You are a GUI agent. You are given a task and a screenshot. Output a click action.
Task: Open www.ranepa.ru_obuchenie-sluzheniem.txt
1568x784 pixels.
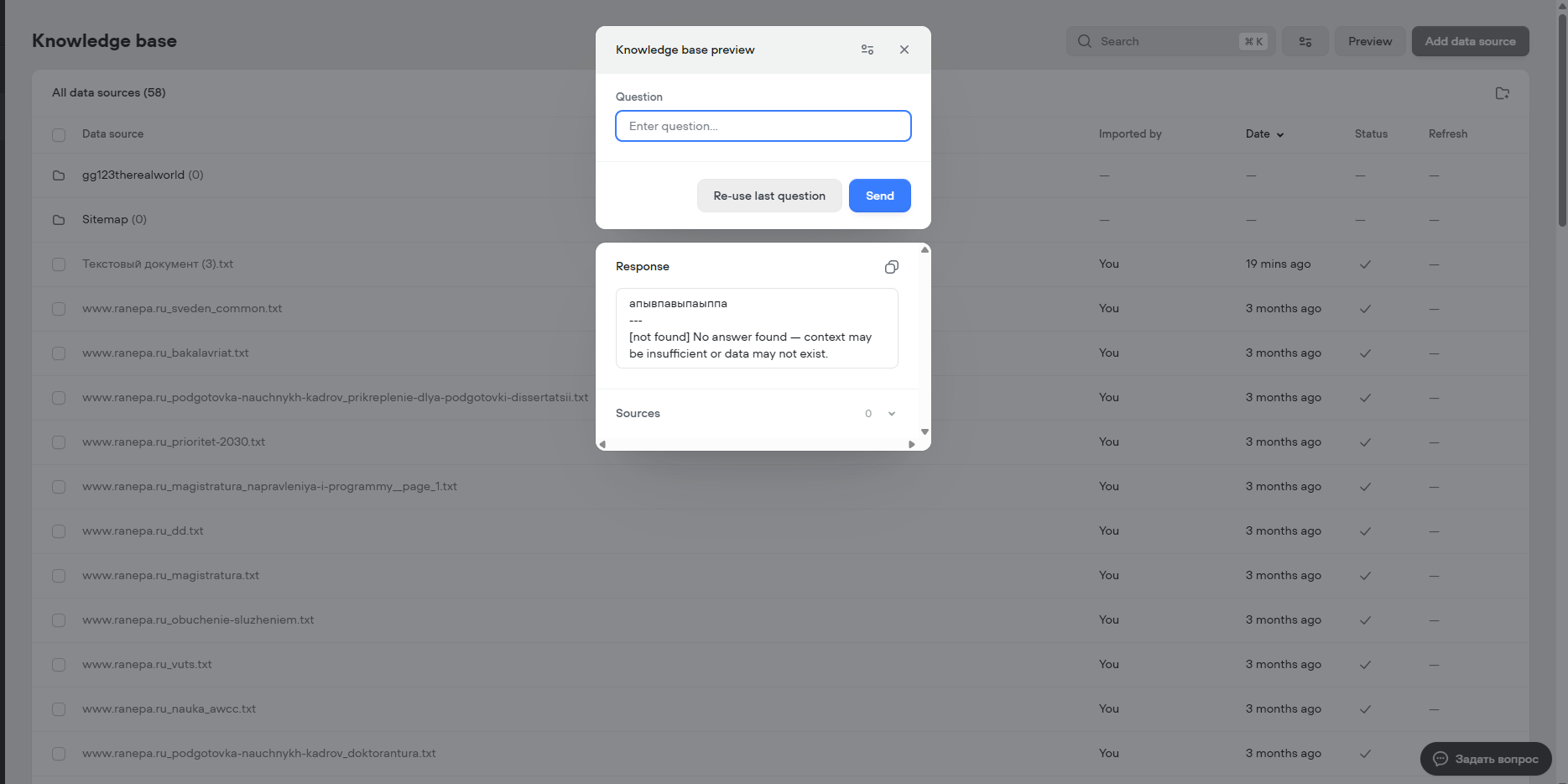[198, 619]
